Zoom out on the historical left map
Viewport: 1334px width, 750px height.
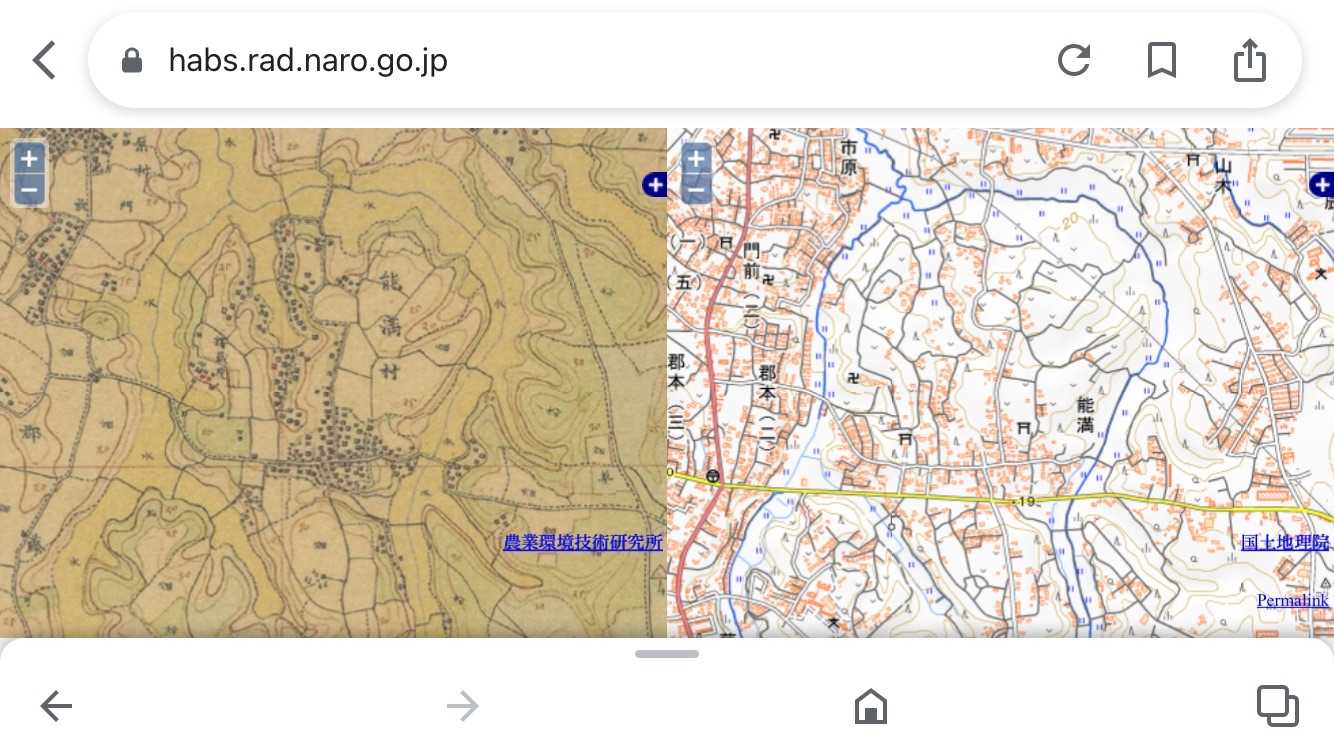(29, 188)
